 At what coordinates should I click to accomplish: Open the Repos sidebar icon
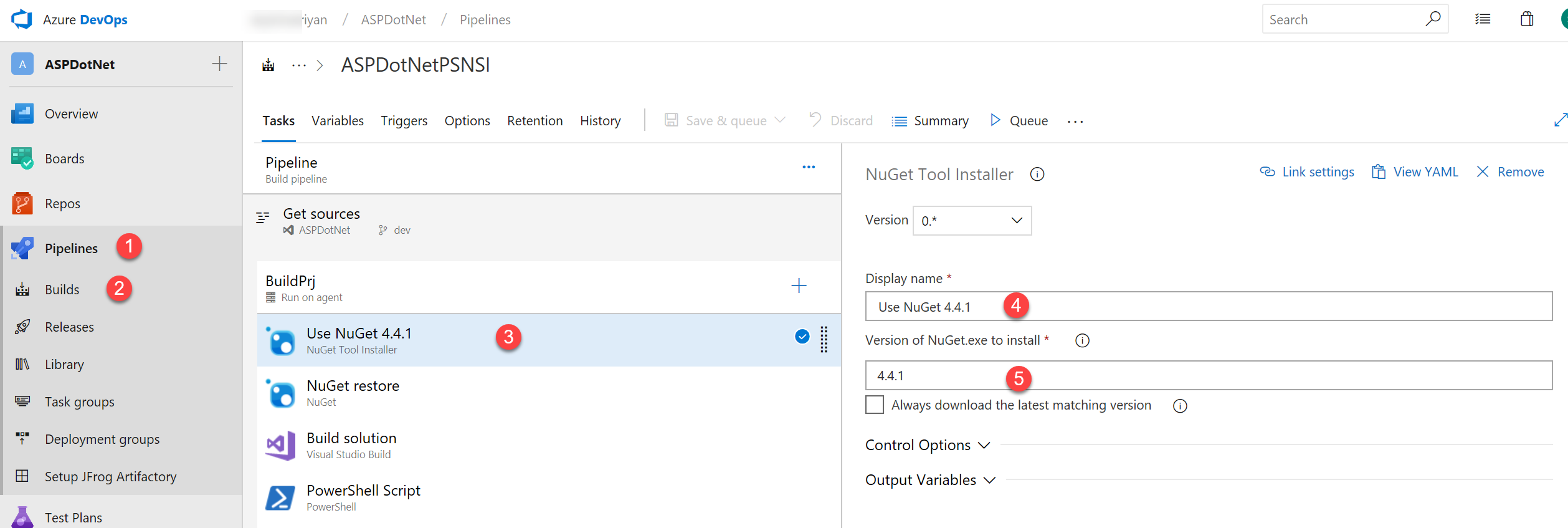pos(22,203)
